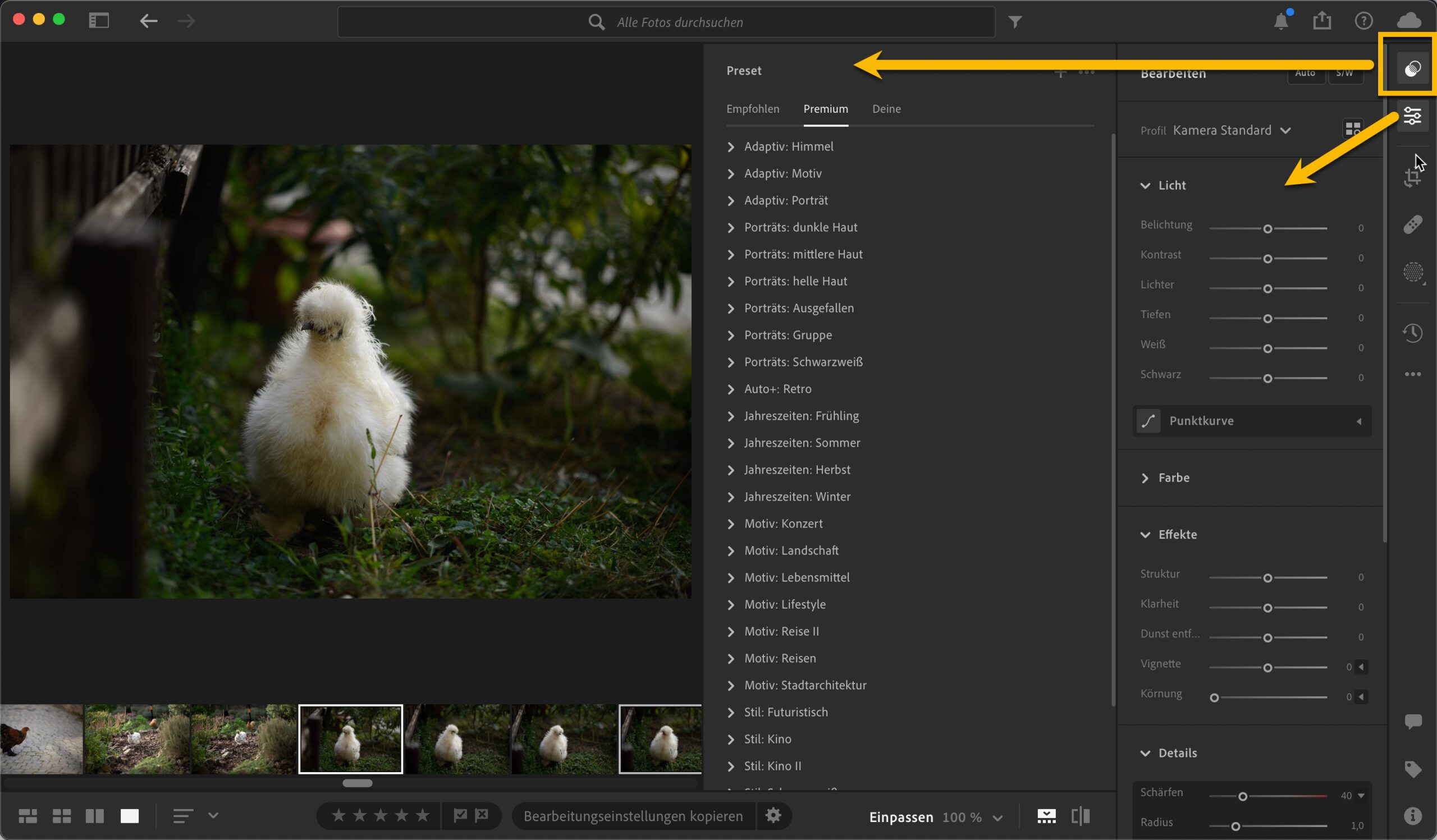This screenshot has height=840, width=1437.
Task: Open the Presets panel icon
Action: 1412,69
